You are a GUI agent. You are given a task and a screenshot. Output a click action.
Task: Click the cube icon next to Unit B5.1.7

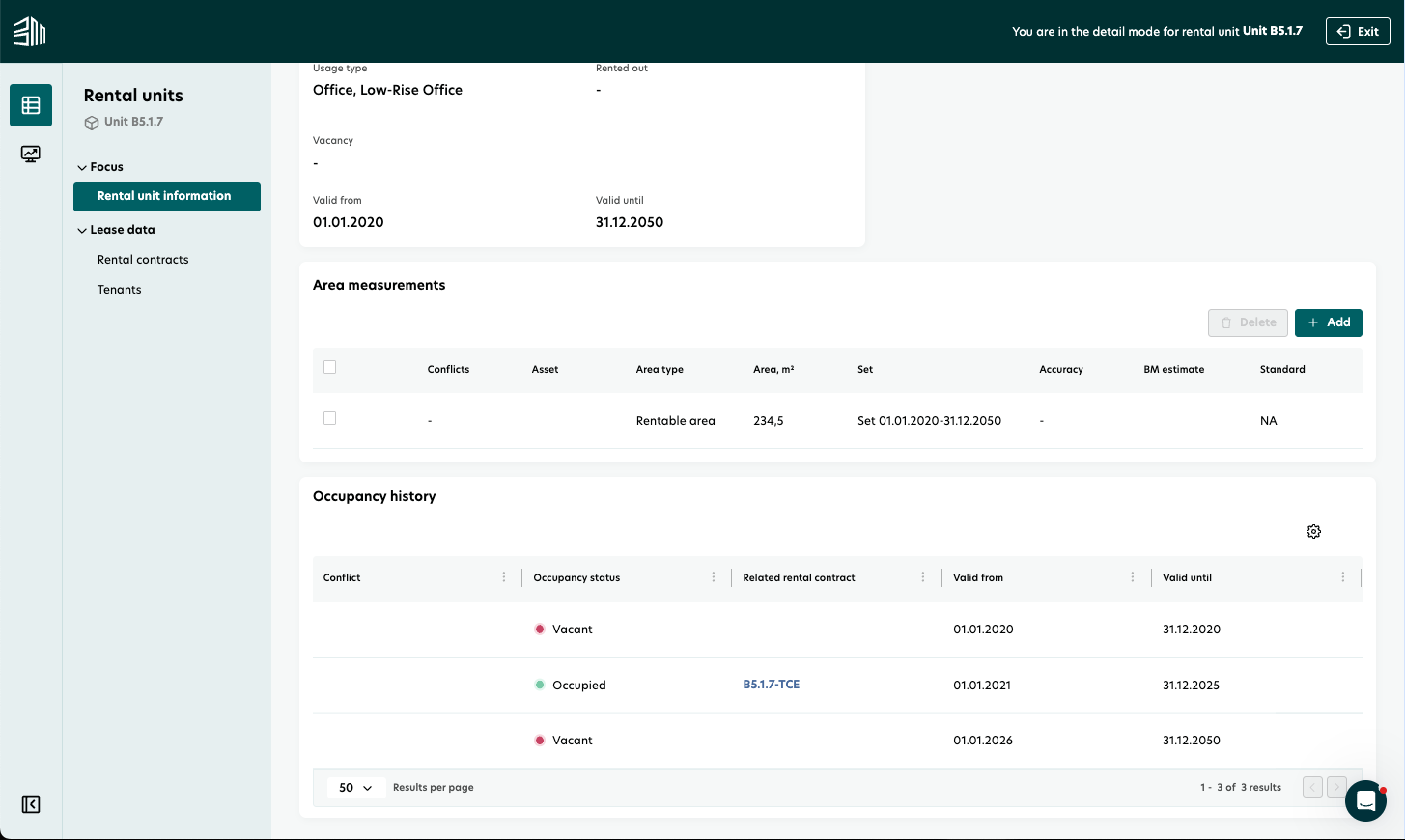[92, 123]
